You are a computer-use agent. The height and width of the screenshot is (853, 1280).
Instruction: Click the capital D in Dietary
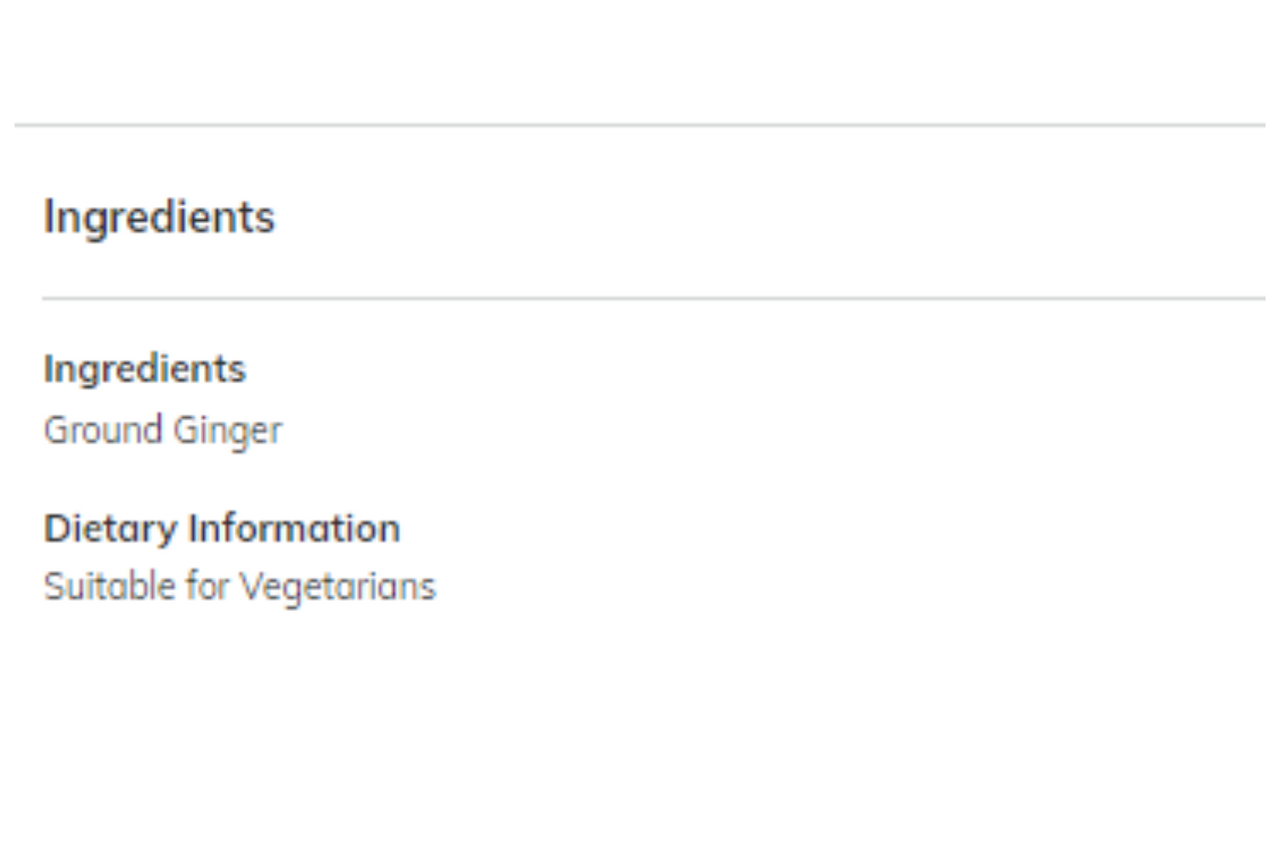[56, 528]
